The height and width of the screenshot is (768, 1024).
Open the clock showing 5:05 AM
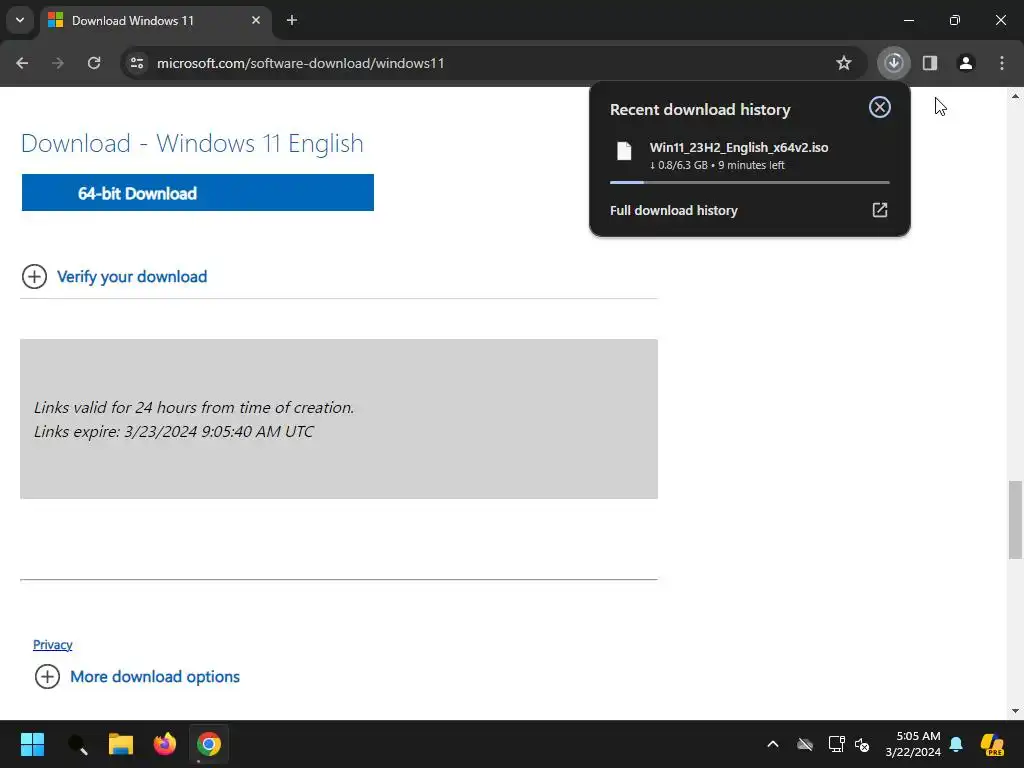(x=913, y=744)
